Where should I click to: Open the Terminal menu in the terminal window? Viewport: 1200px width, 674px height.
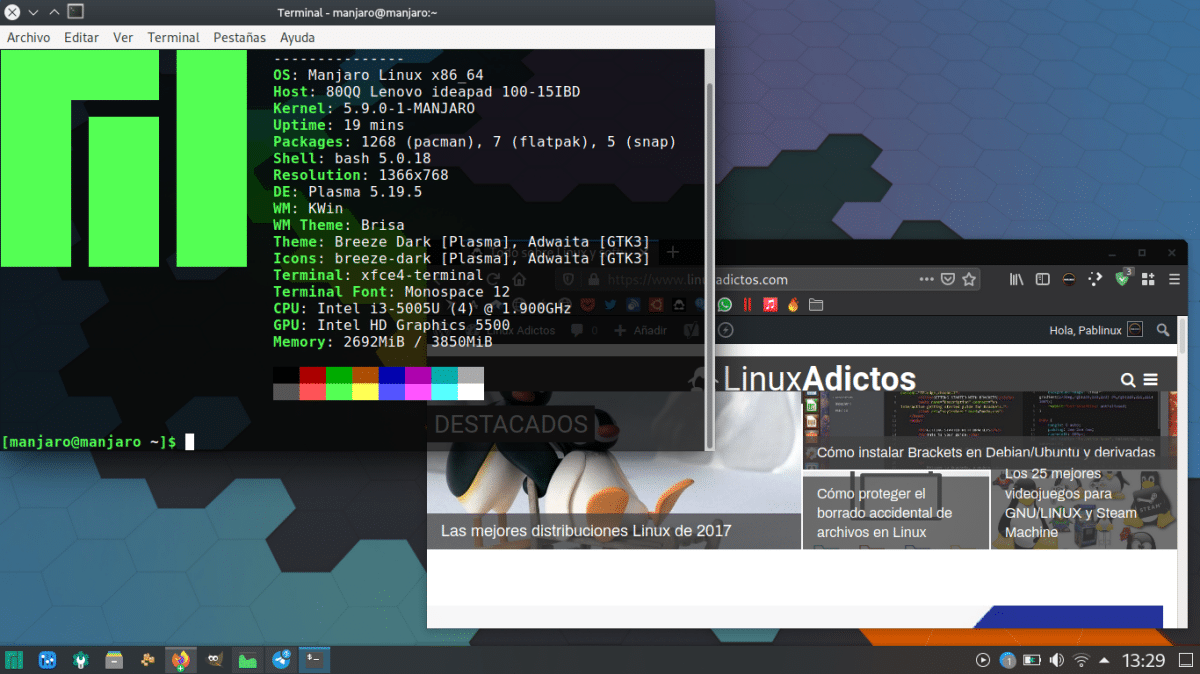point(173,37)
